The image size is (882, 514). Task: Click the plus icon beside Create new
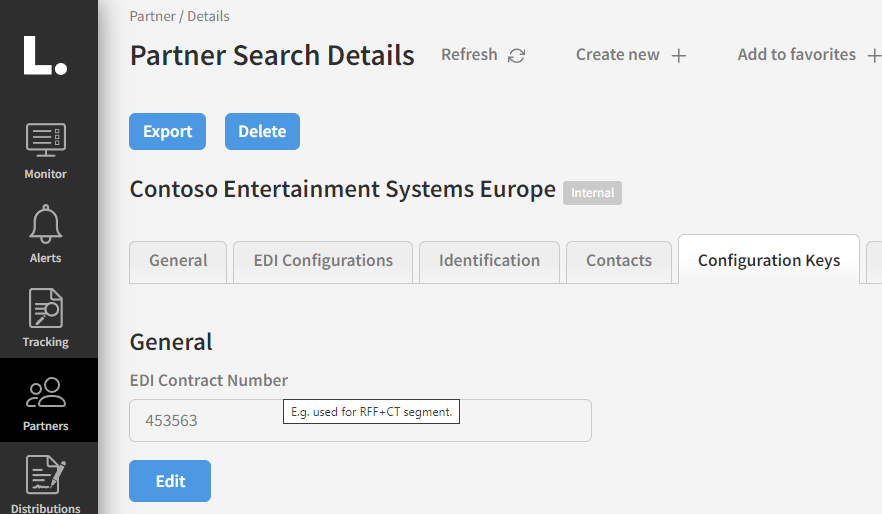pos(678,56)
